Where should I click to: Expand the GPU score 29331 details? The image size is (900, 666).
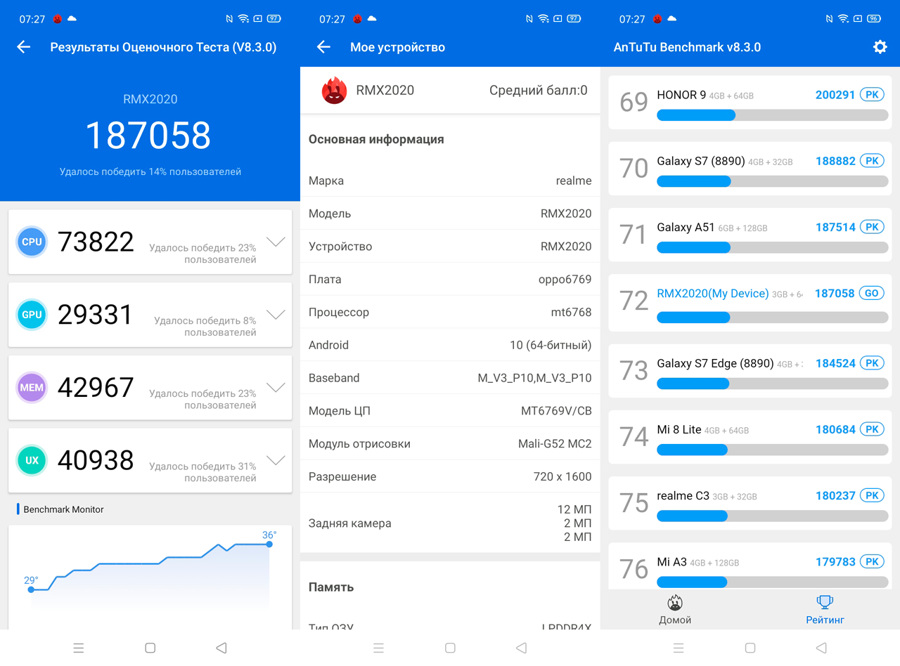pos(276,315)
